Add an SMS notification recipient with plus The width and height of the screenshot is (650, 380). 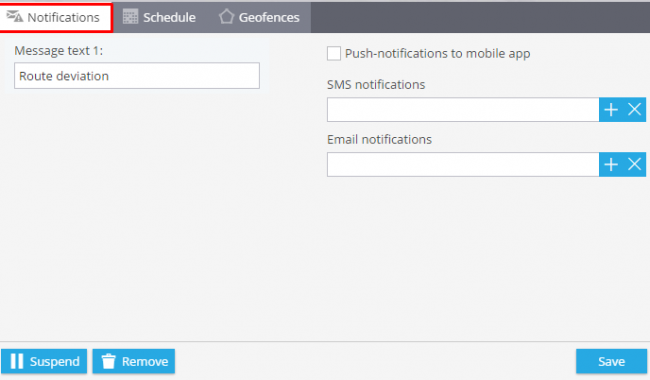[x=611, y=110]
